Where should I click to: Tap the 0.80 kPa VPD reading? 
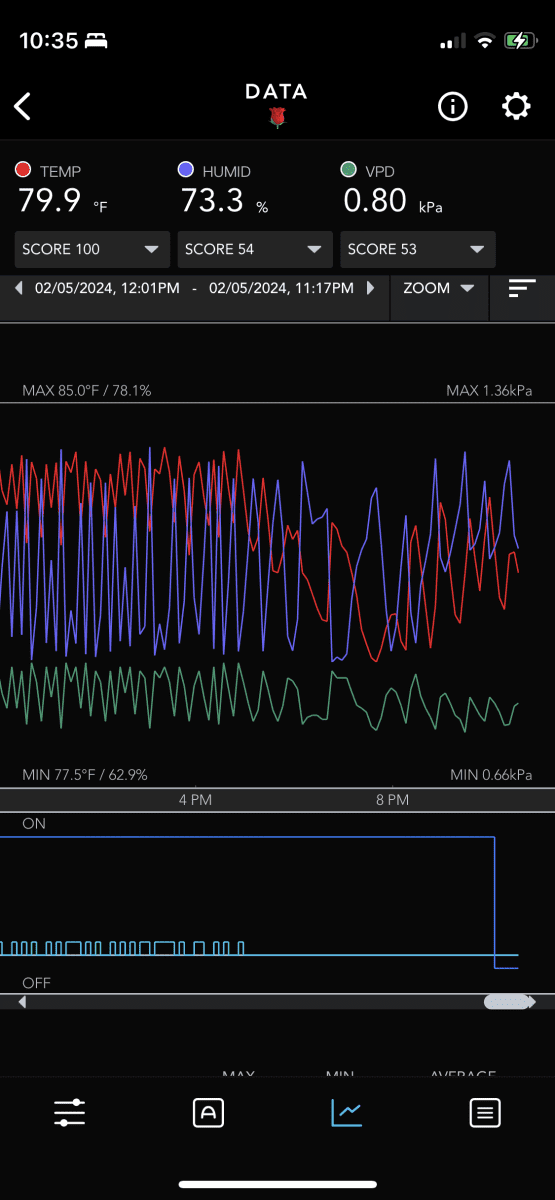[393, 201]
